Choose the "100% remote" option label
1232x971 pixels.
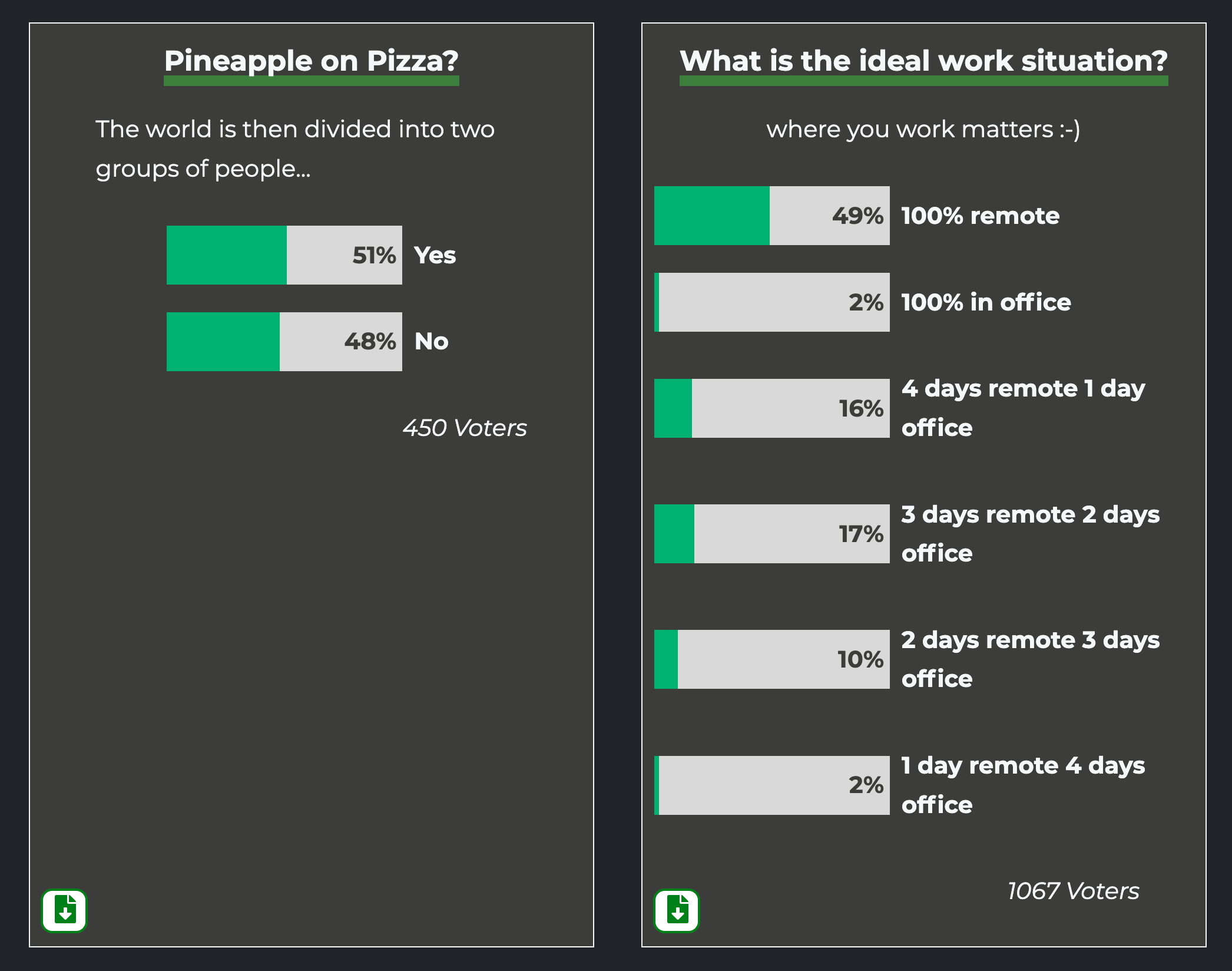tap(980, 216)
